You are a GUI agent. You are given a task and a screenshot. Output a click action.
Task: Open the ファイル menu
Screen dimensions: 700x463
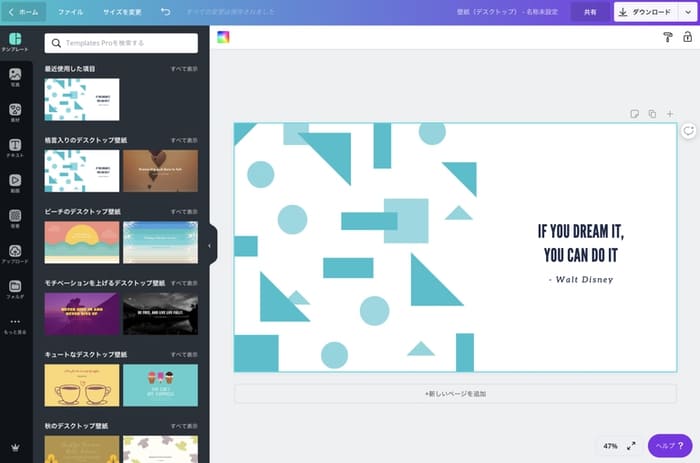coord(70,12)
